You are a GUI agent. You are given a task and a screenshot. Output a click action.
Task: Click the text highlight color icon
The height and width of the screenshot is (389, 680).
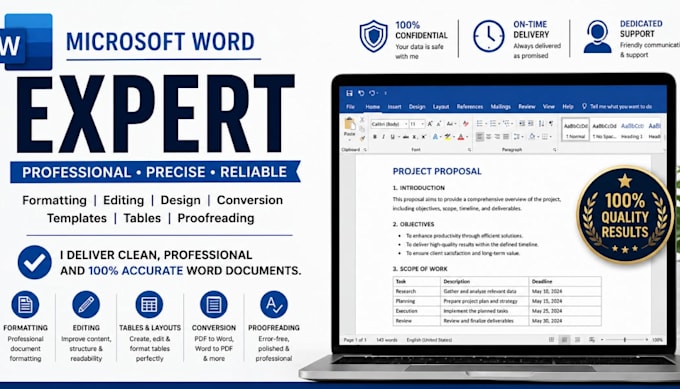tap(448, 137)
